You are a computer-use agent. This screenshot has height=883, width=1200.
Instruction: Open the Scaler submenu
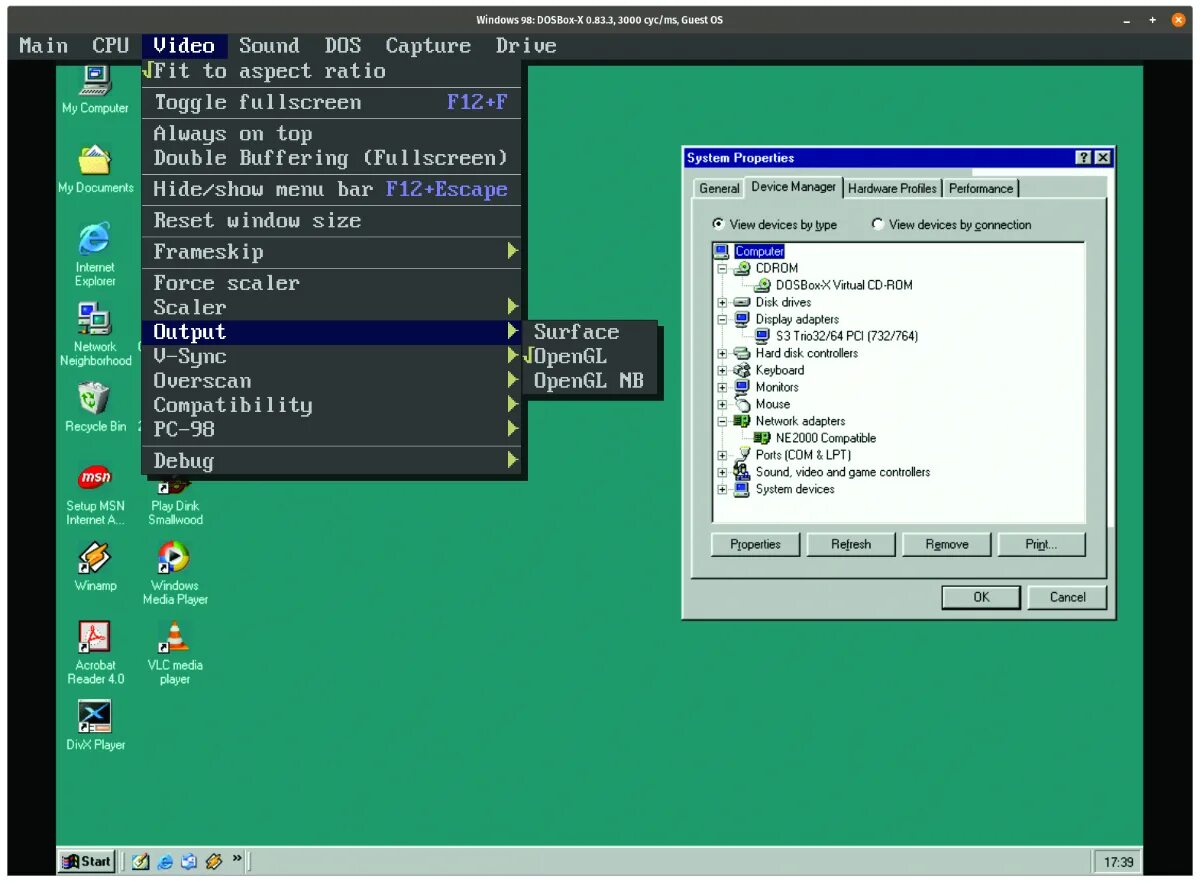pyautogui.click(x=332, y=308)
